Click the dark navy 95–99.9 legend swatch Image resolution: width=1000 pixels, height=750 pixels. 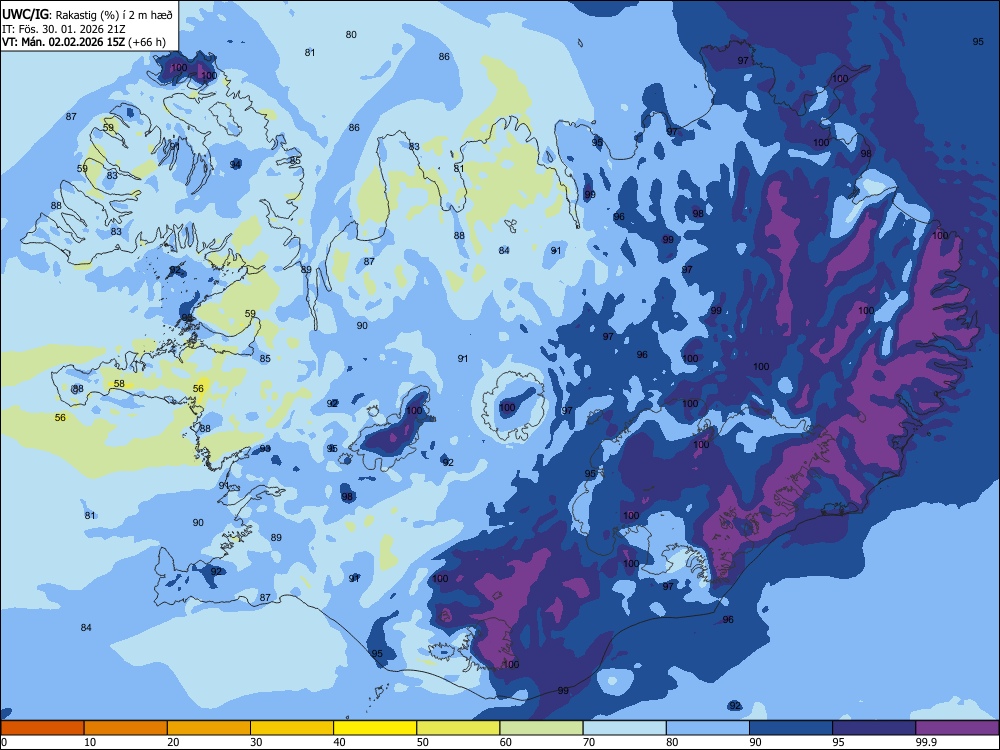(x=874, y=728)
